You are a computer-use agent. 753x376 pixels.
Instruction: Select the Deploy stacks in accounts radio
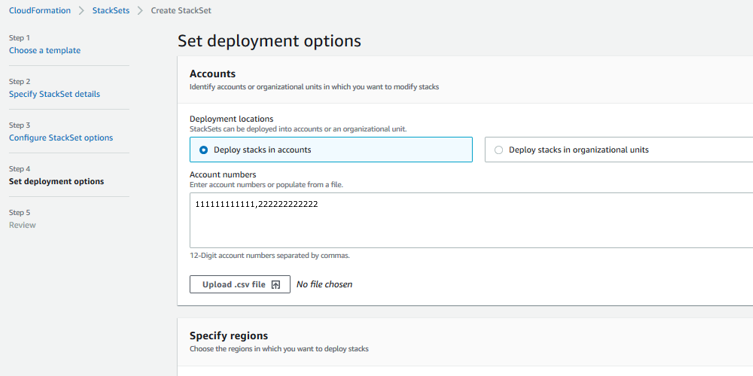point(204,150)
